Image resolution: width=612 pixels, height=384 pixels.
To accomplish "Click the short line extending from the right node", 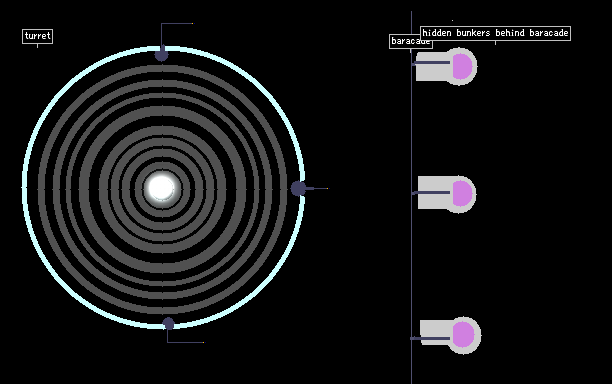I will (317, 188).
